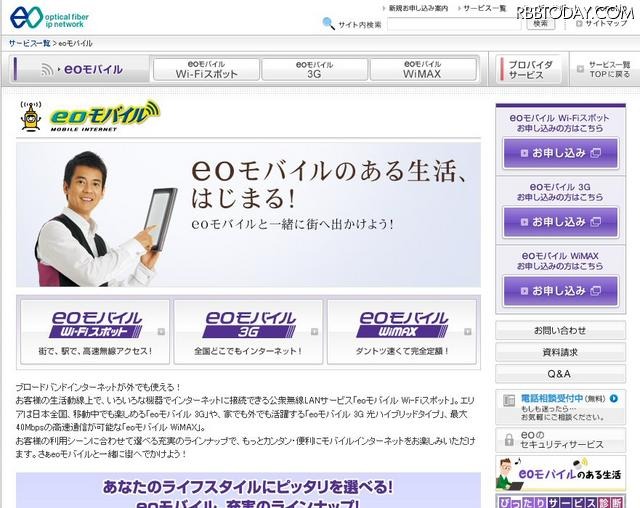Click お申し込み button for eoモバイル WiMAX
The width and height of the screenshot is (640, 508).
(x=560, y=291)
